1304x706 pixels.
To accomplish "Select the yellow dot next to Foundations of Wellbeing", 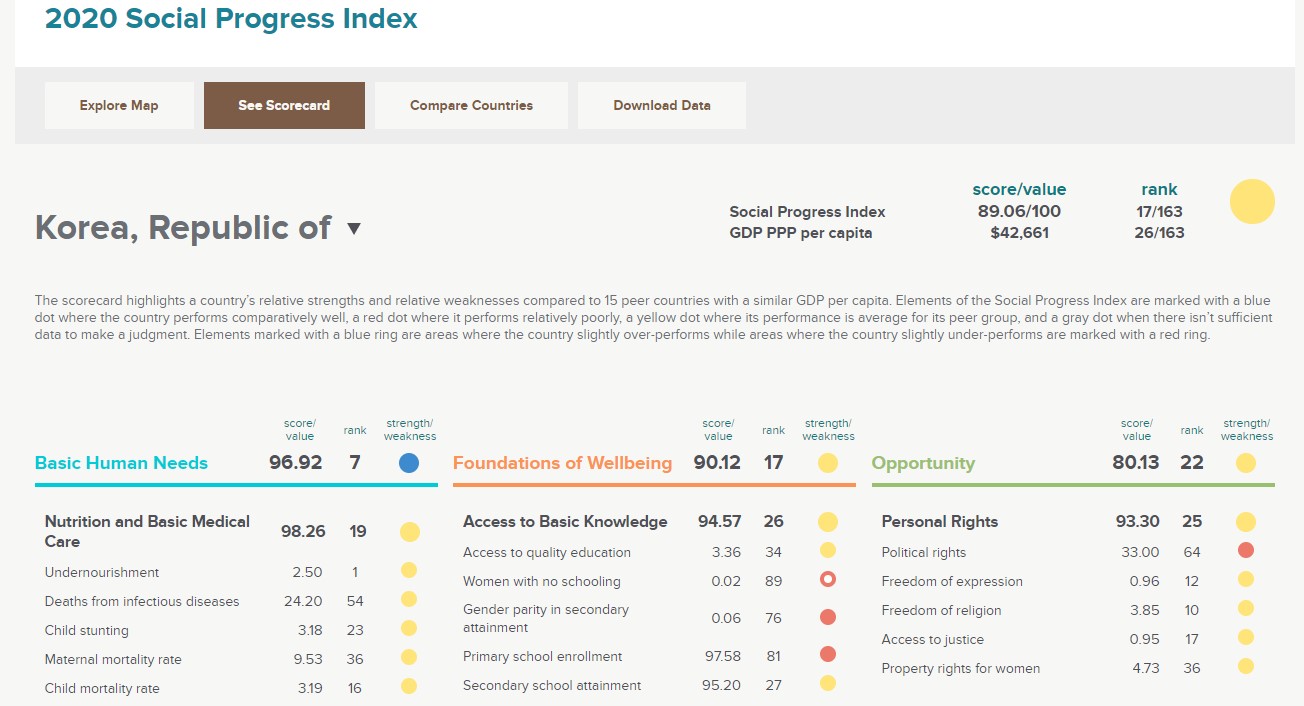I will point(827,462).
